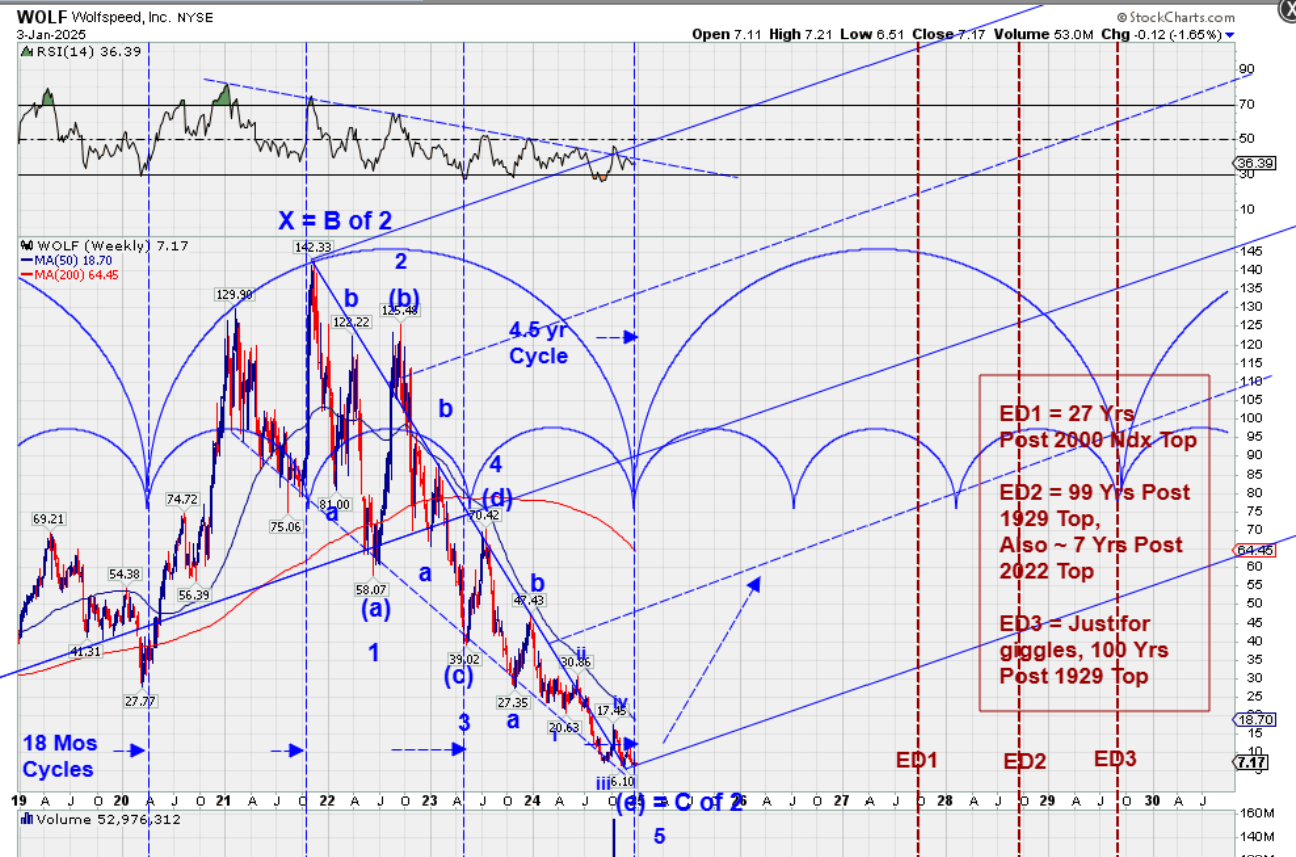The image size is (1296, 857).
Task: Click the bar icon beside the Volume label
Action: click(x=27, y=820)
